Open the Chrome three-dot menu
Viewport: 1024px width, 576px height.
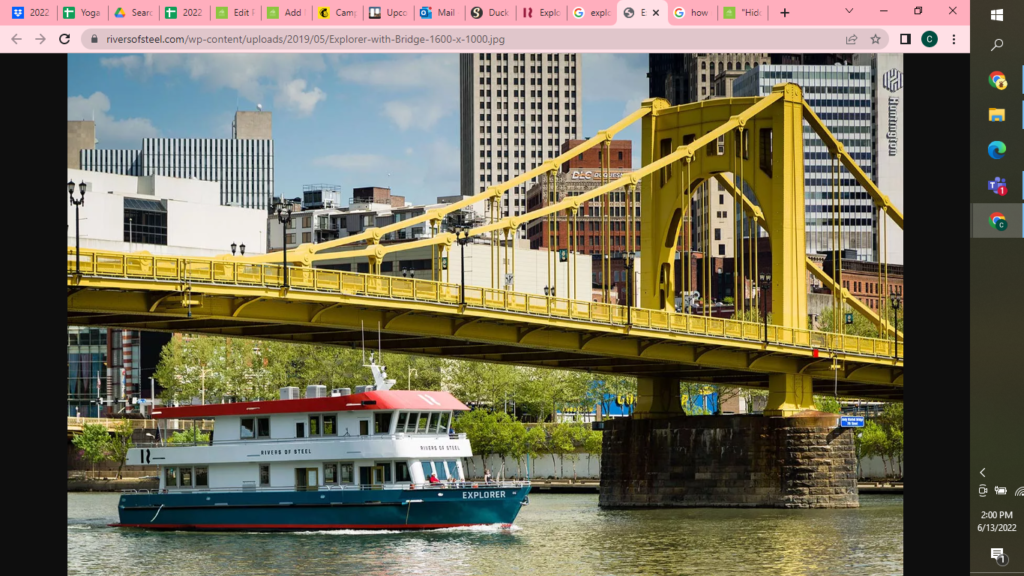pos(954,39)
